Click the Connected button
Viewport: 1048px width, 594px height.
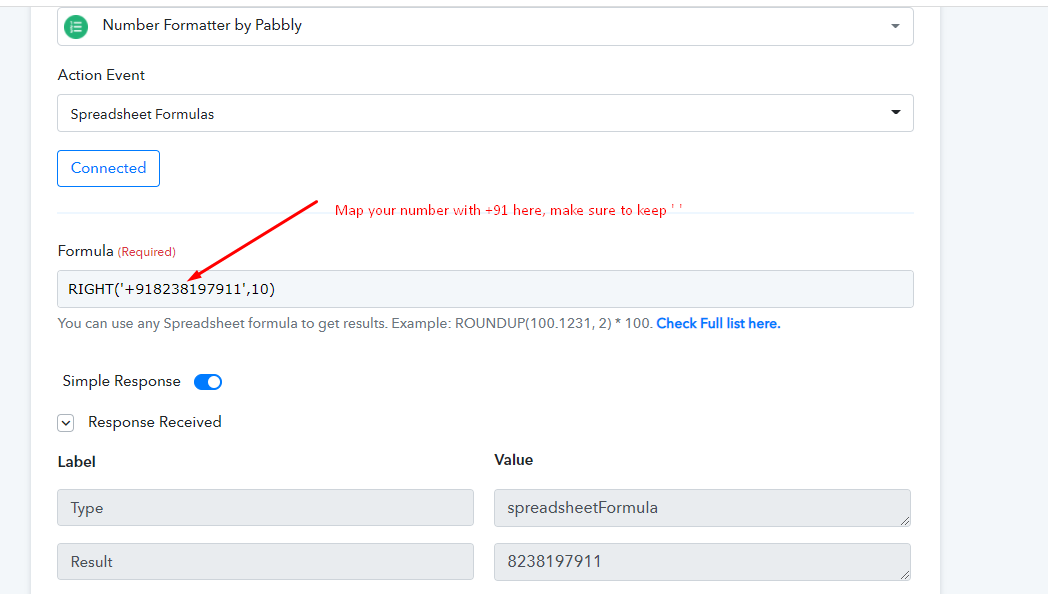pos(108,168)
